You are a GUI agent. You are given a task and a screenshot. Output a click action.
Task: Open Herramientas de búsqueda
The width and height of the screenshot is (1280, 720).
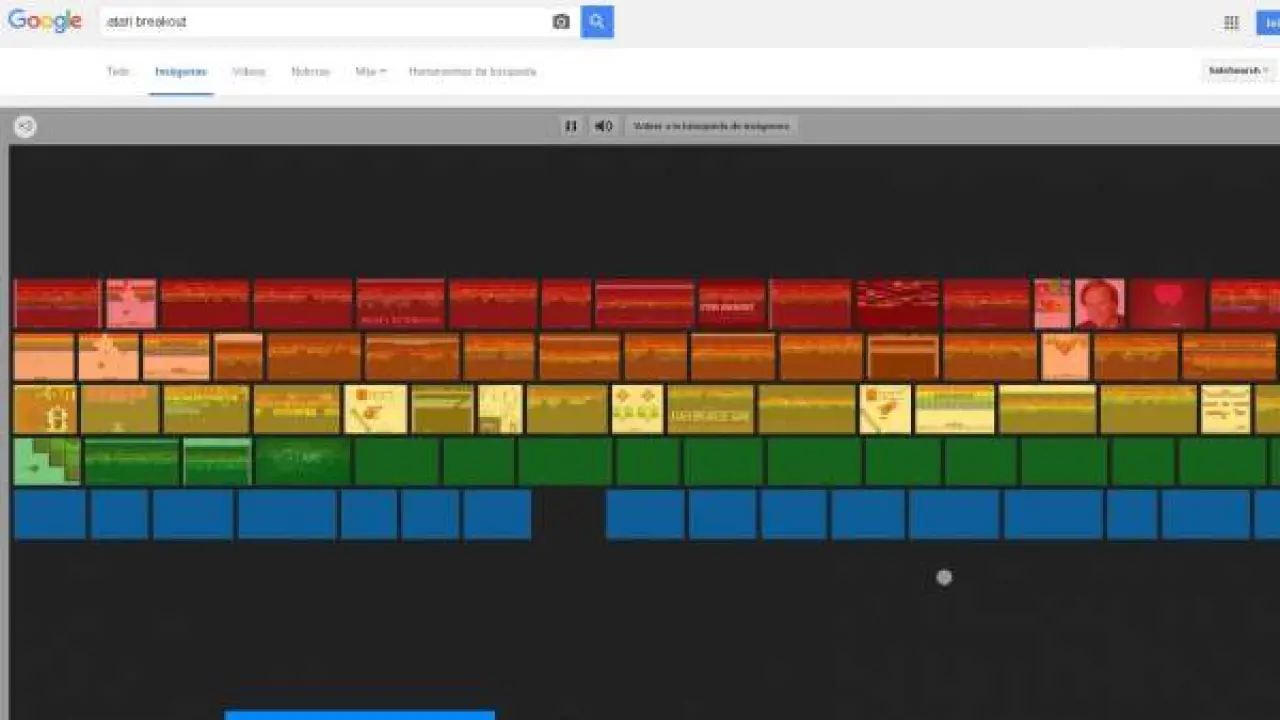pyautogui.click(x=472, y=72)
